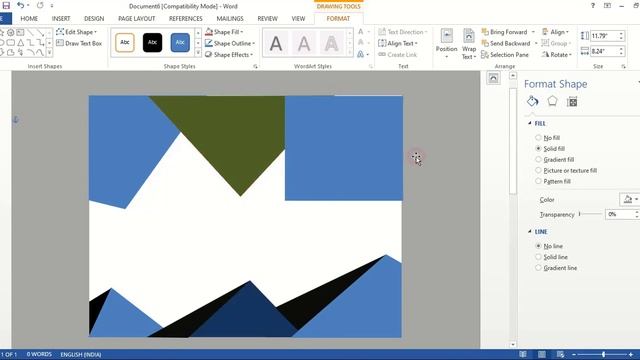Apply the black Abc shape style

pos(152,42)
